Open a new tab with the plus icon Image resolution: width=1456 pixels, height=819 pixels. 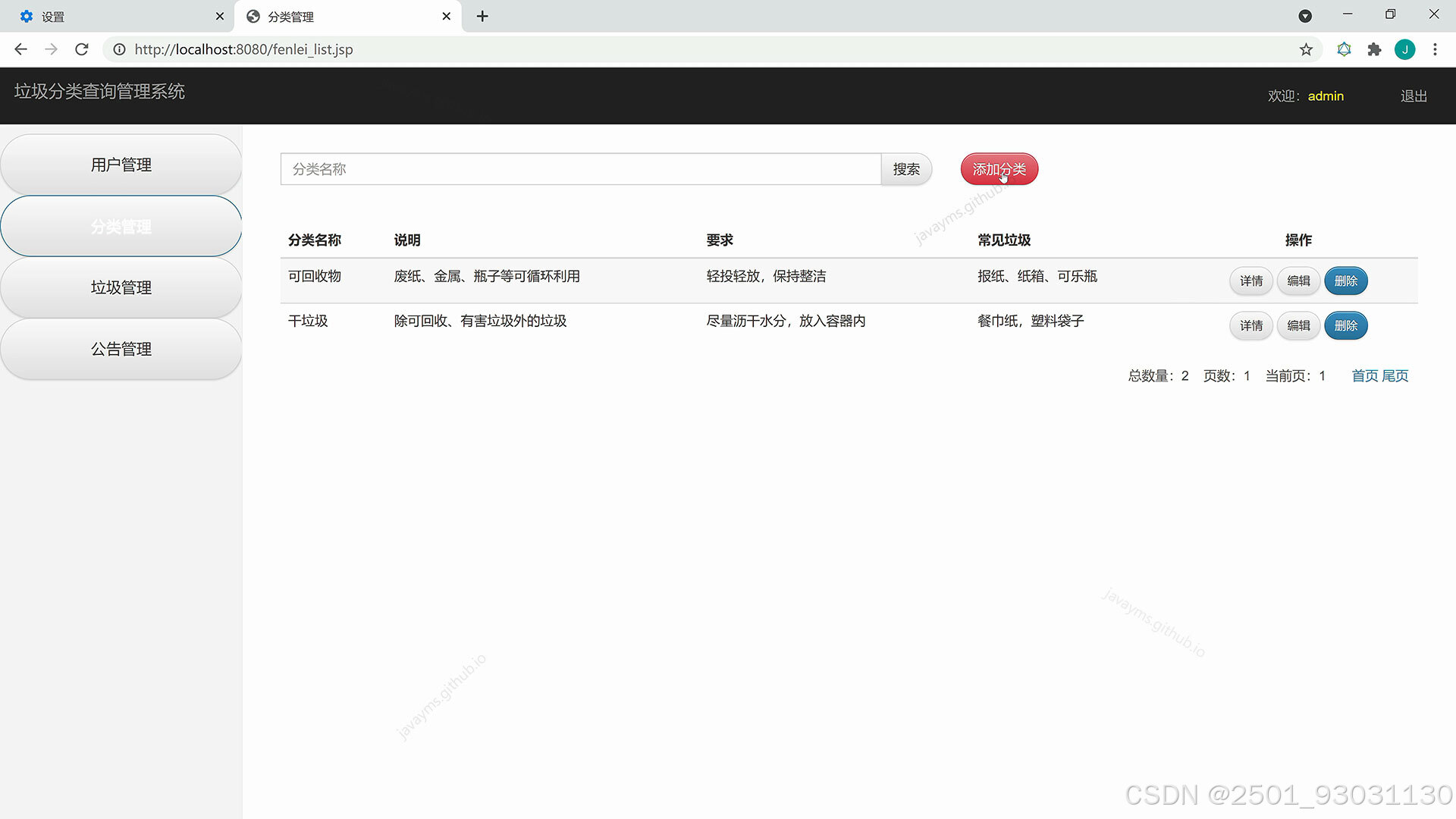tap(482, 16)
